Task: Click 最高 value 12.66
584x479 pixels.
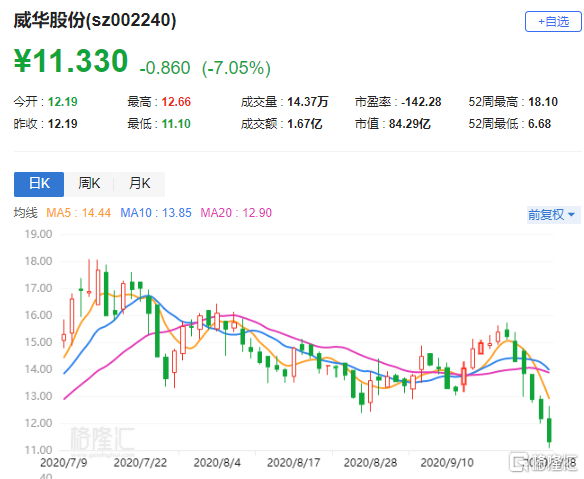Action: point(176,102)
